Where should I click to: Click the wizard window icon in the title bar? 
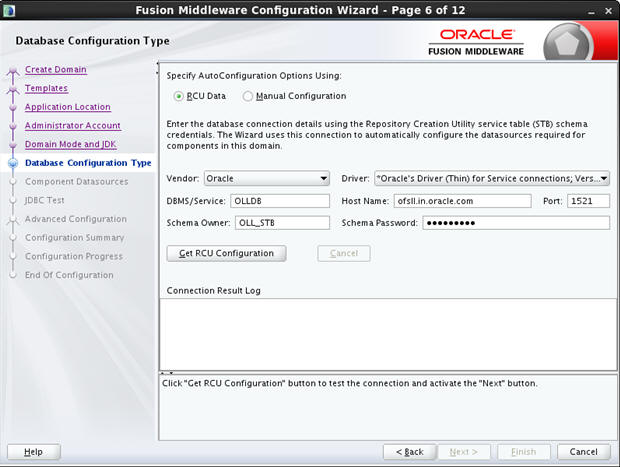[x=9, y=10]
